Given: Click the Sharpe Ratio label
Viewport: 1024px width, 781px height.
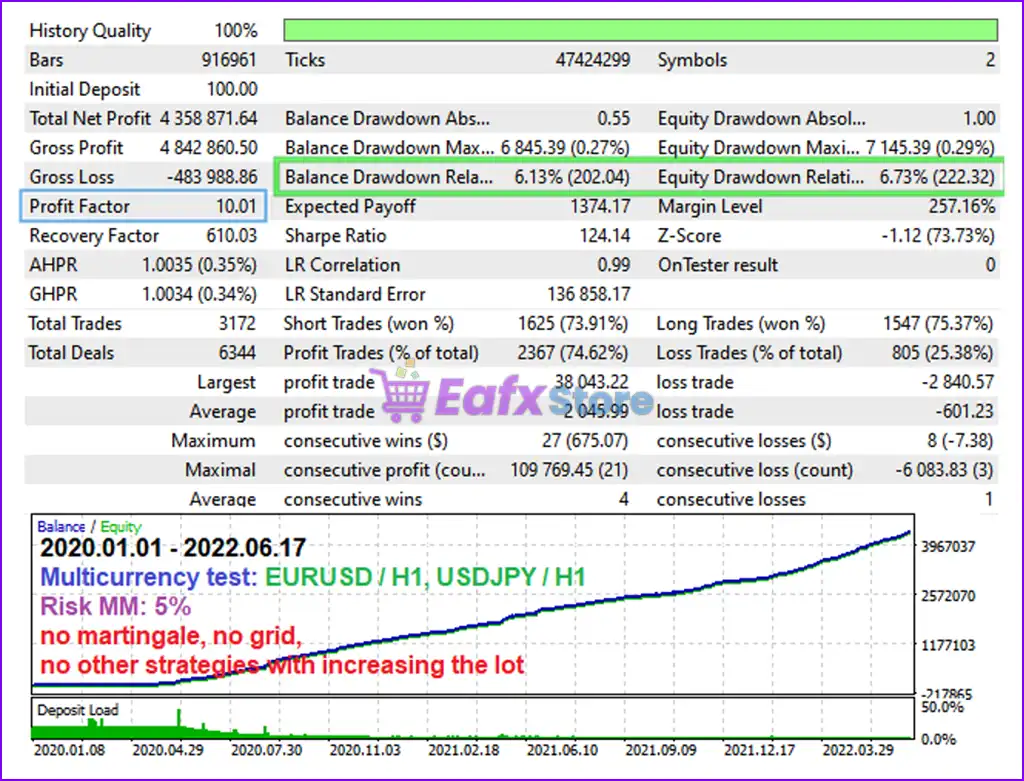Looking at the screenshot, I should [336, 236].
